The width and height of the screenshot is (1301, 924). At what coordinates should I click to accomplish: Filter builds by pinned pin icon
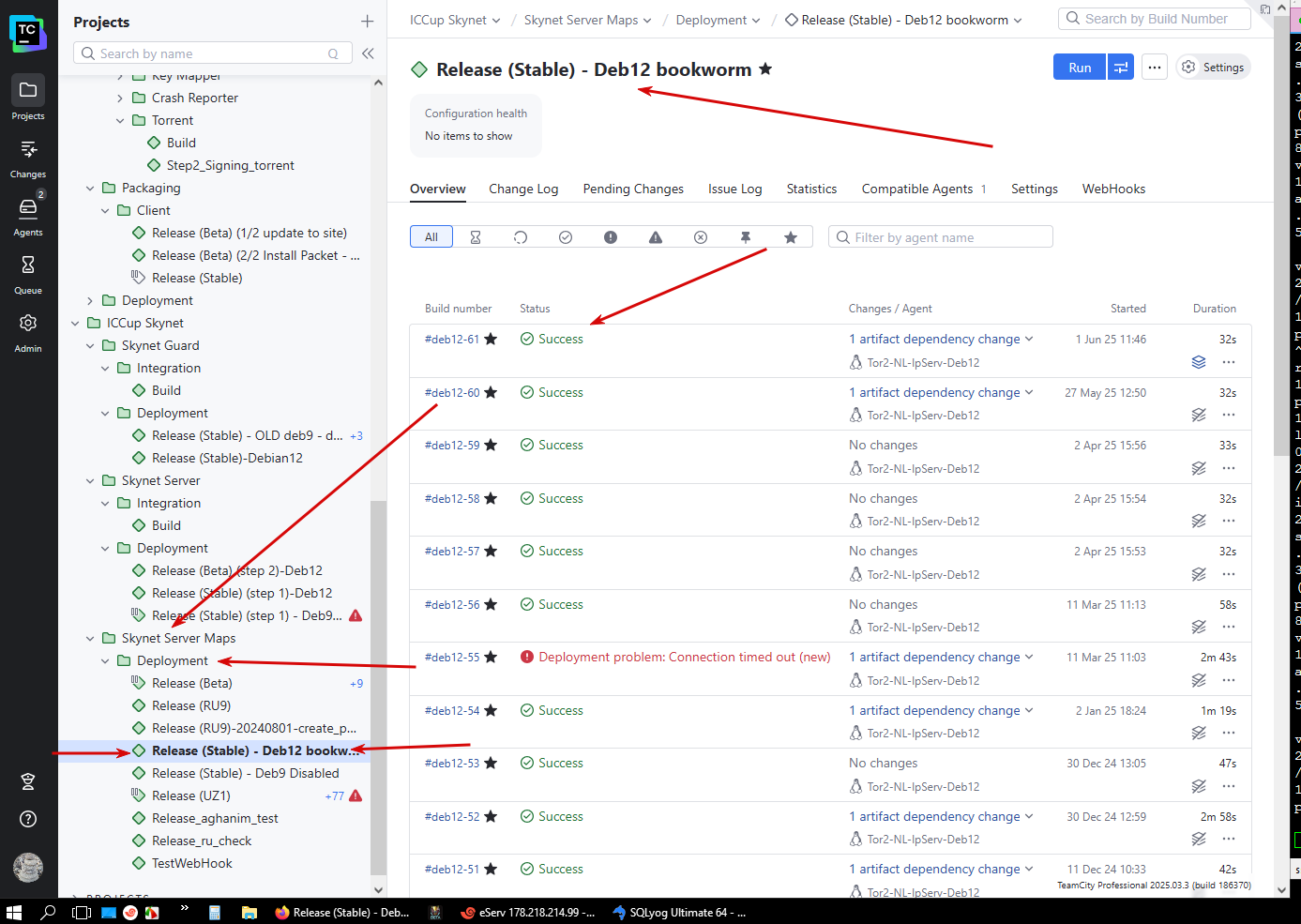746,237
